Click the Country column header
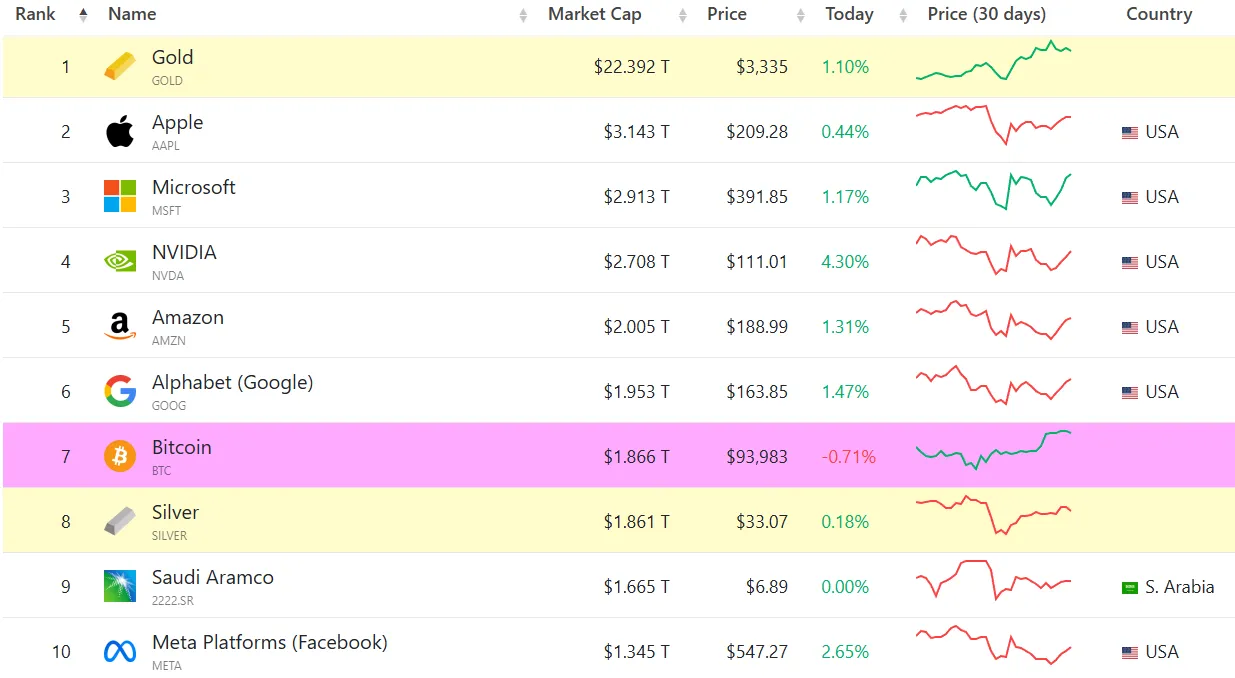Viewport: 1235px width, 678px height. 1159,14
